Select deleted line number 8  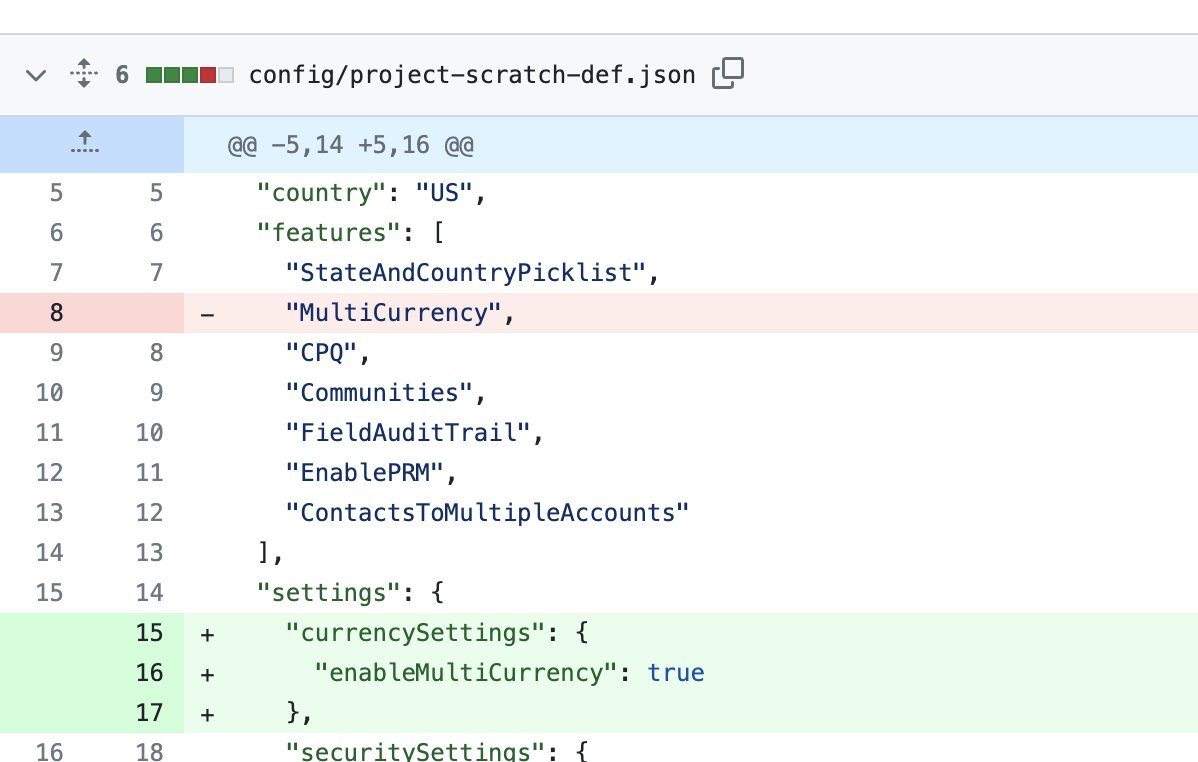(x=57, y=313)
